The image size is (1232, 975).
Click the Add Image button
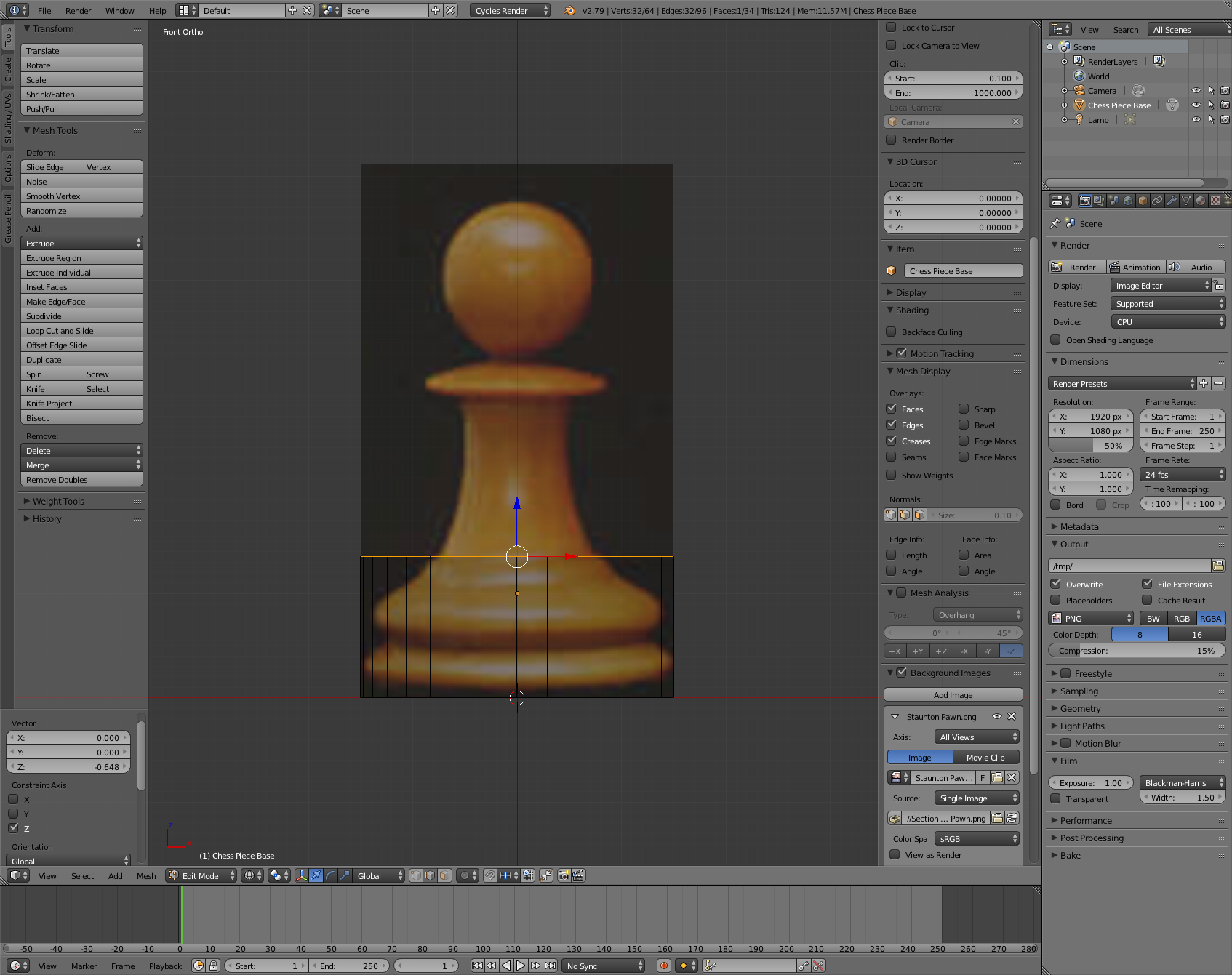coord(953,694)
